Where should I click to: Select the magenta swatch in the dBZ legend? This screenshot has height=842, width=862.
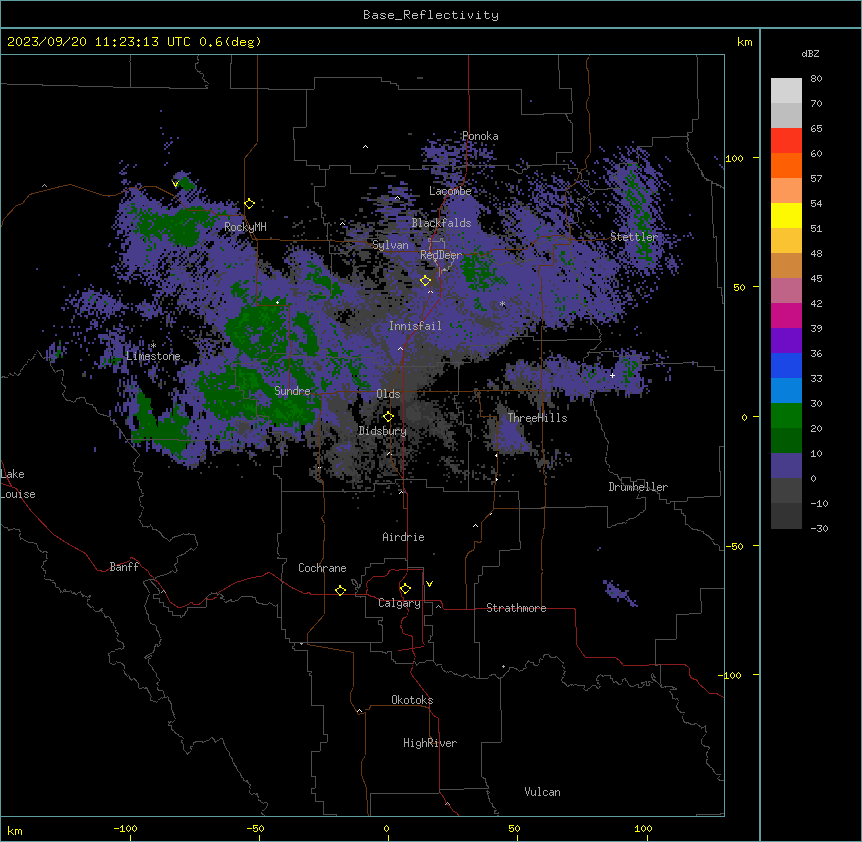point(786,315)
